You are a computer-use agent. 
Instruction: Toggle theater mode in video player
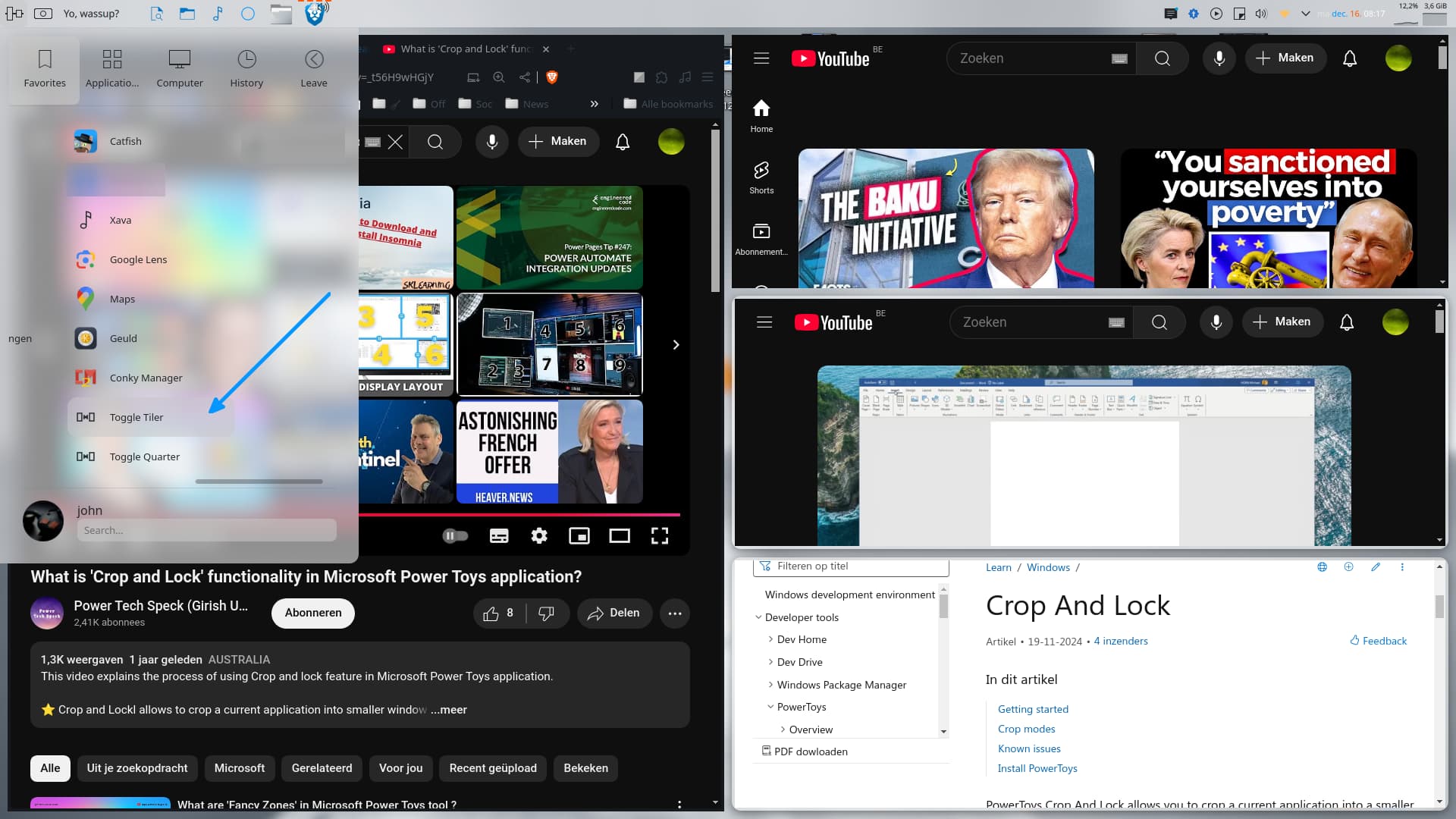[x=620, y=536]
